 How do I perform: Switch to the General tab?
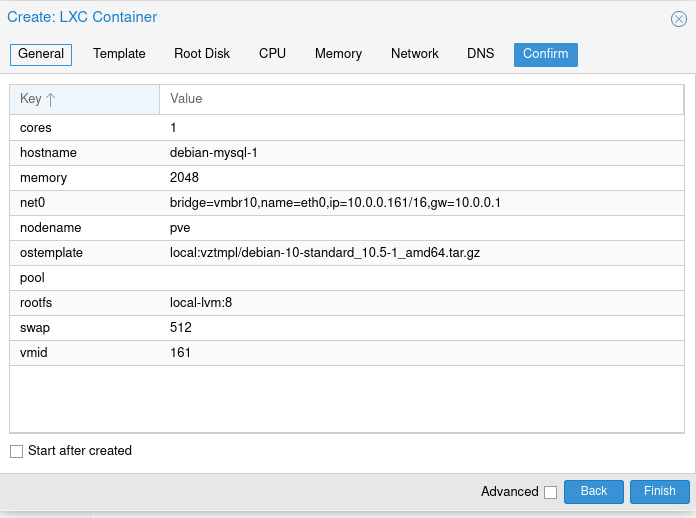[x=41, y=55]
